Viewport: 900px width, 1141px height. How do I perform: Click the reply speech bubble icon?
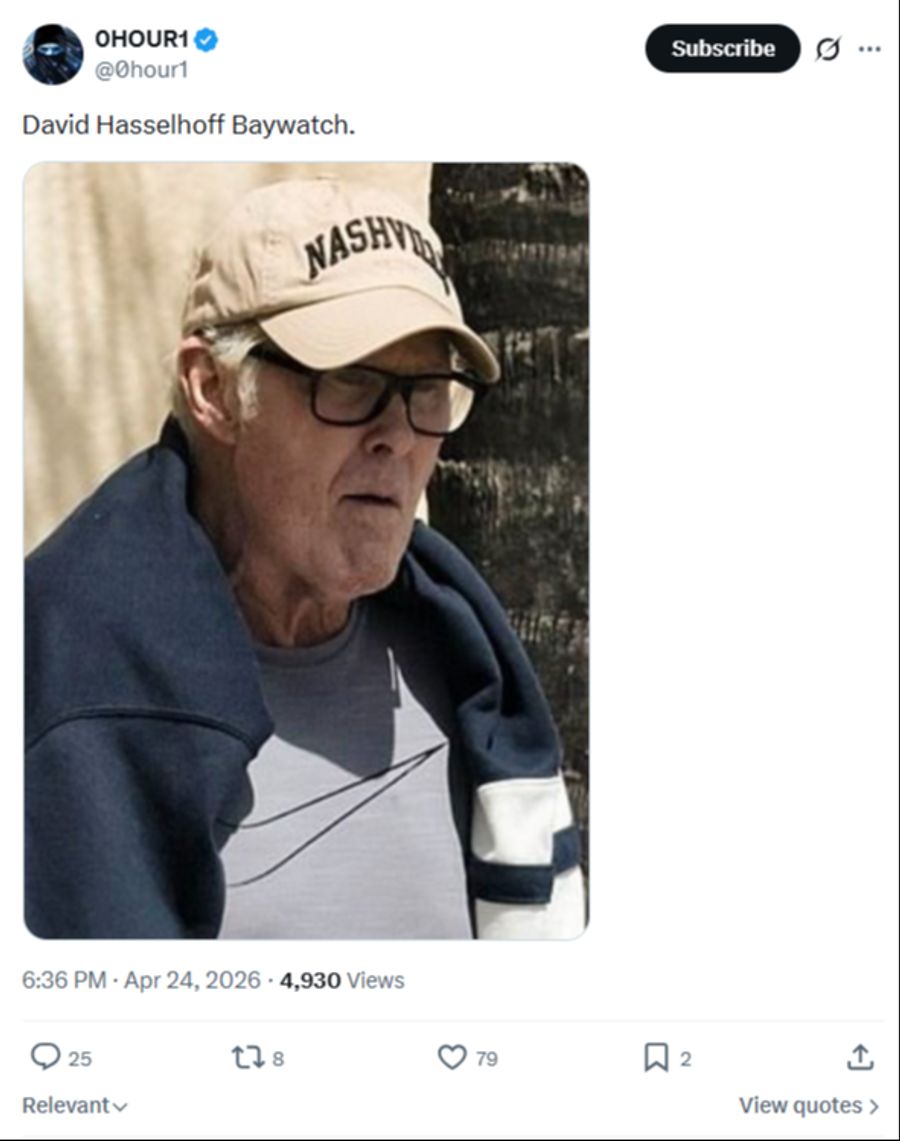tap(45, 1057)
